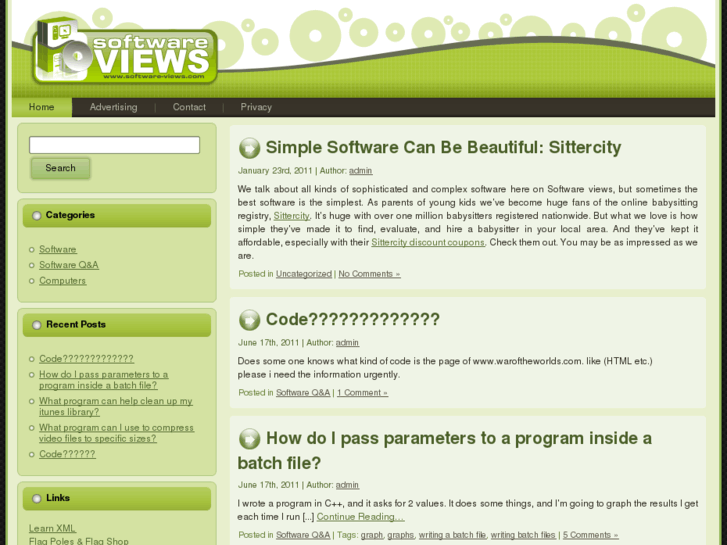
Task: Open the Advertising navigation item
Action: [x=113, y=107]
